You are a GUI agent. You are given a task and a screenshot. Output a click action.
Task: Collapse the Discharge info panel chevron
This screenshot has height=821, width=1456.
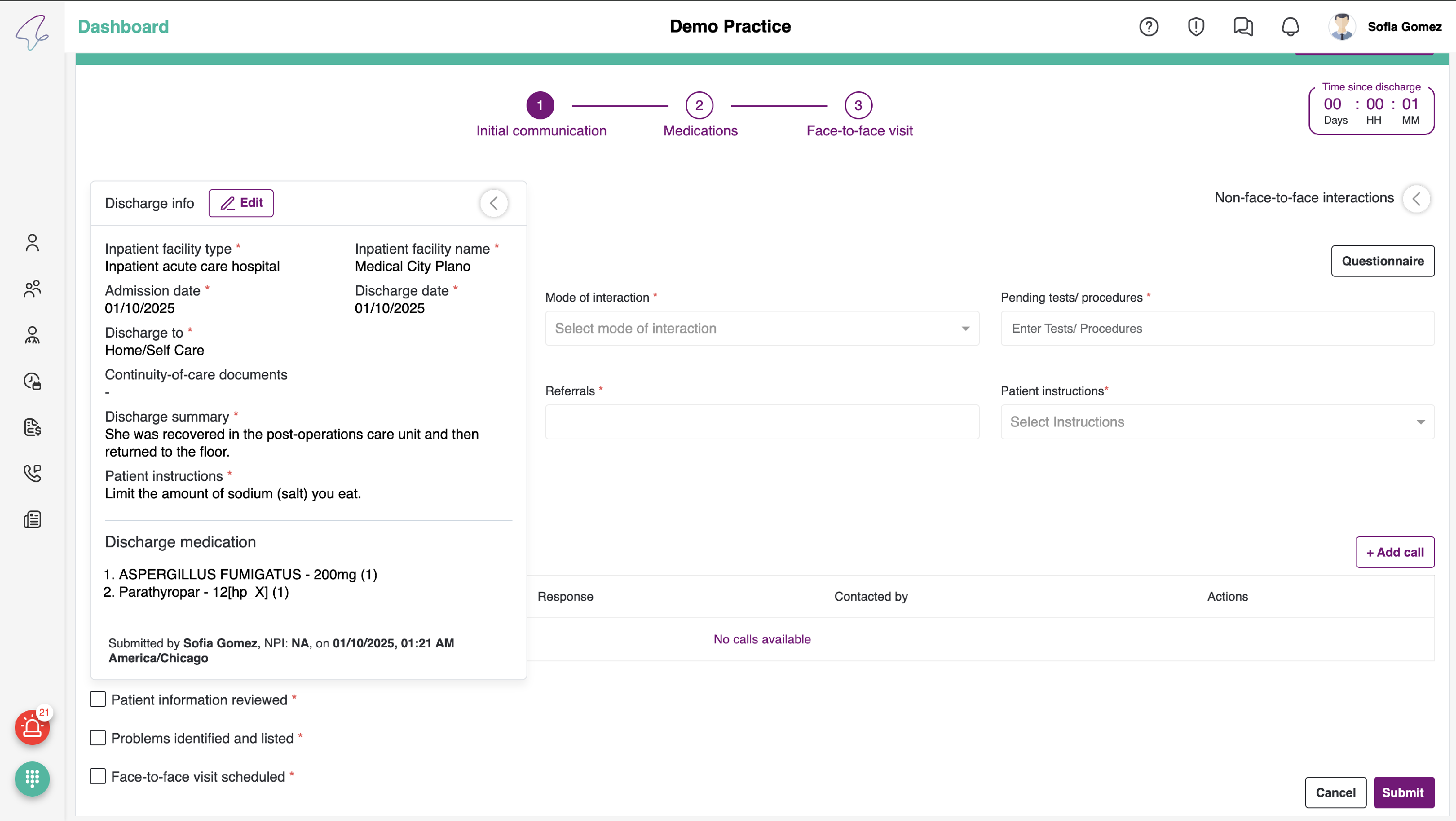tap(494, 203)
